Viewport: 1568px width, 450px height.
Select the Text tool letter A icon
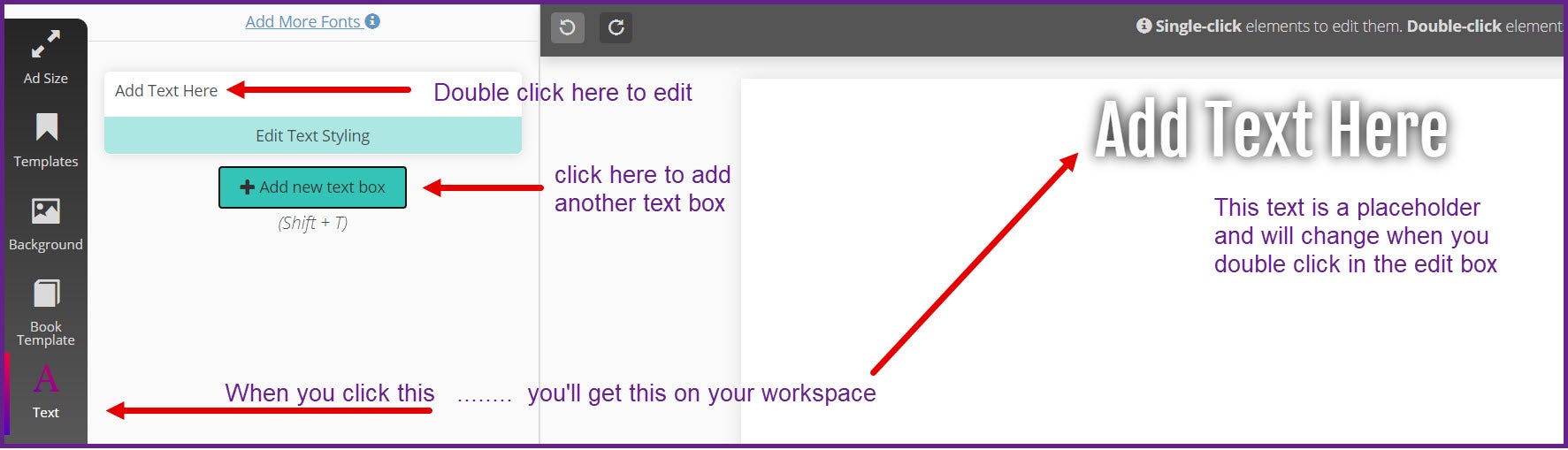click(x=46, y=379)
